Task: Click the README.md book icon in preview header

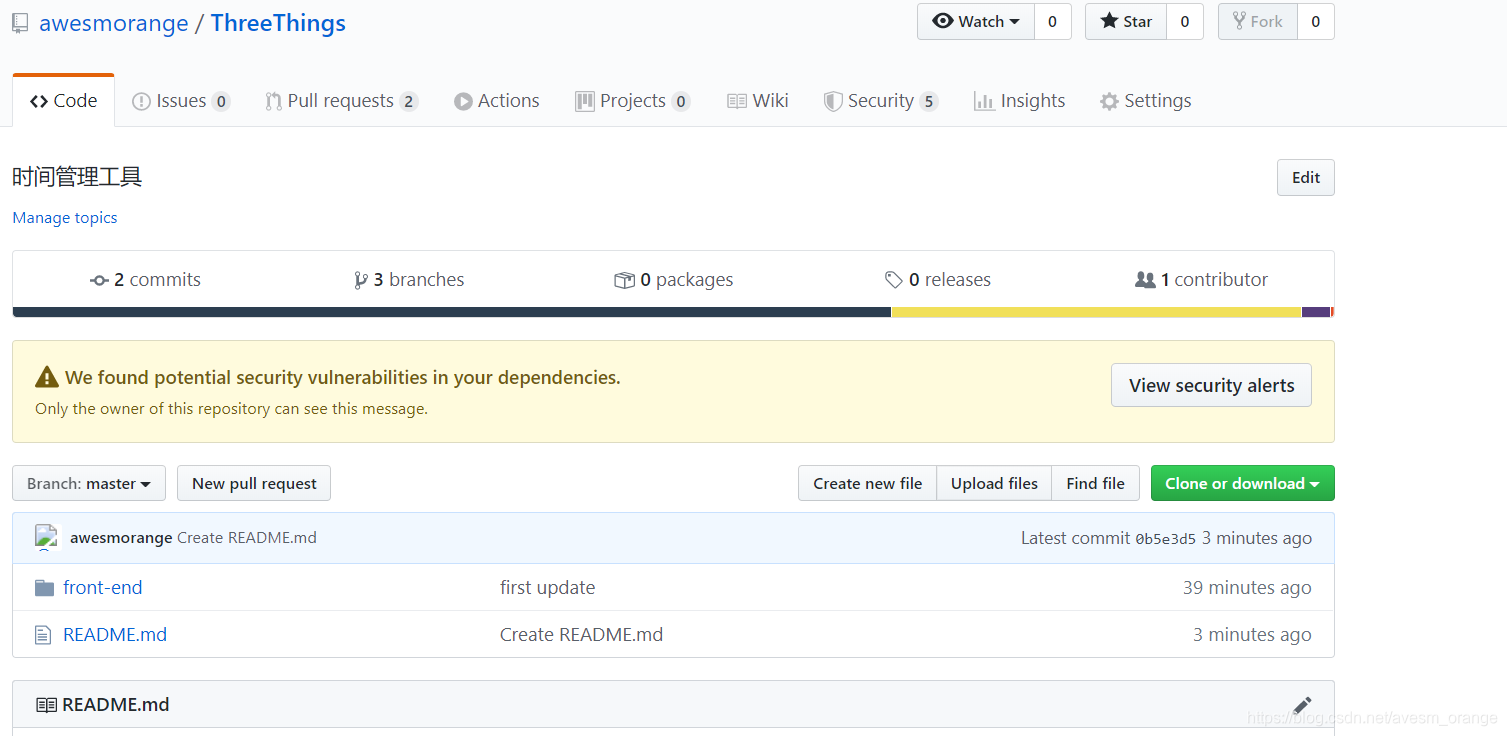Action: [x=47, y=705]
